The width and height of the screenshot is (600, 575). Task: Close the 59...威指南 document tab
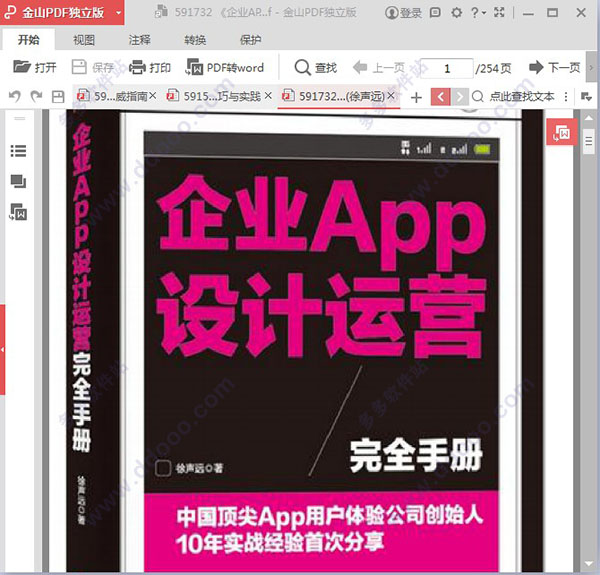(x=153, y=96)
